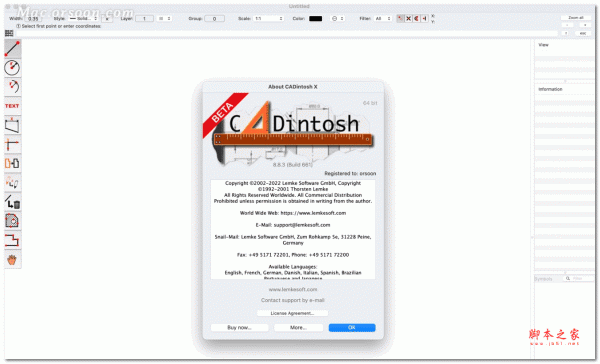Open the line Style dropdown showing Solid

tap(83, 18)
